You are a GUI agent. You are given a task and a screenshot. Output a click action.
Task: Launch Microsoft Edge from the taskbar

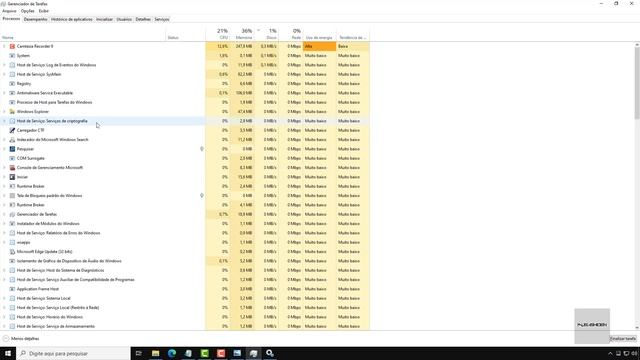172,353
